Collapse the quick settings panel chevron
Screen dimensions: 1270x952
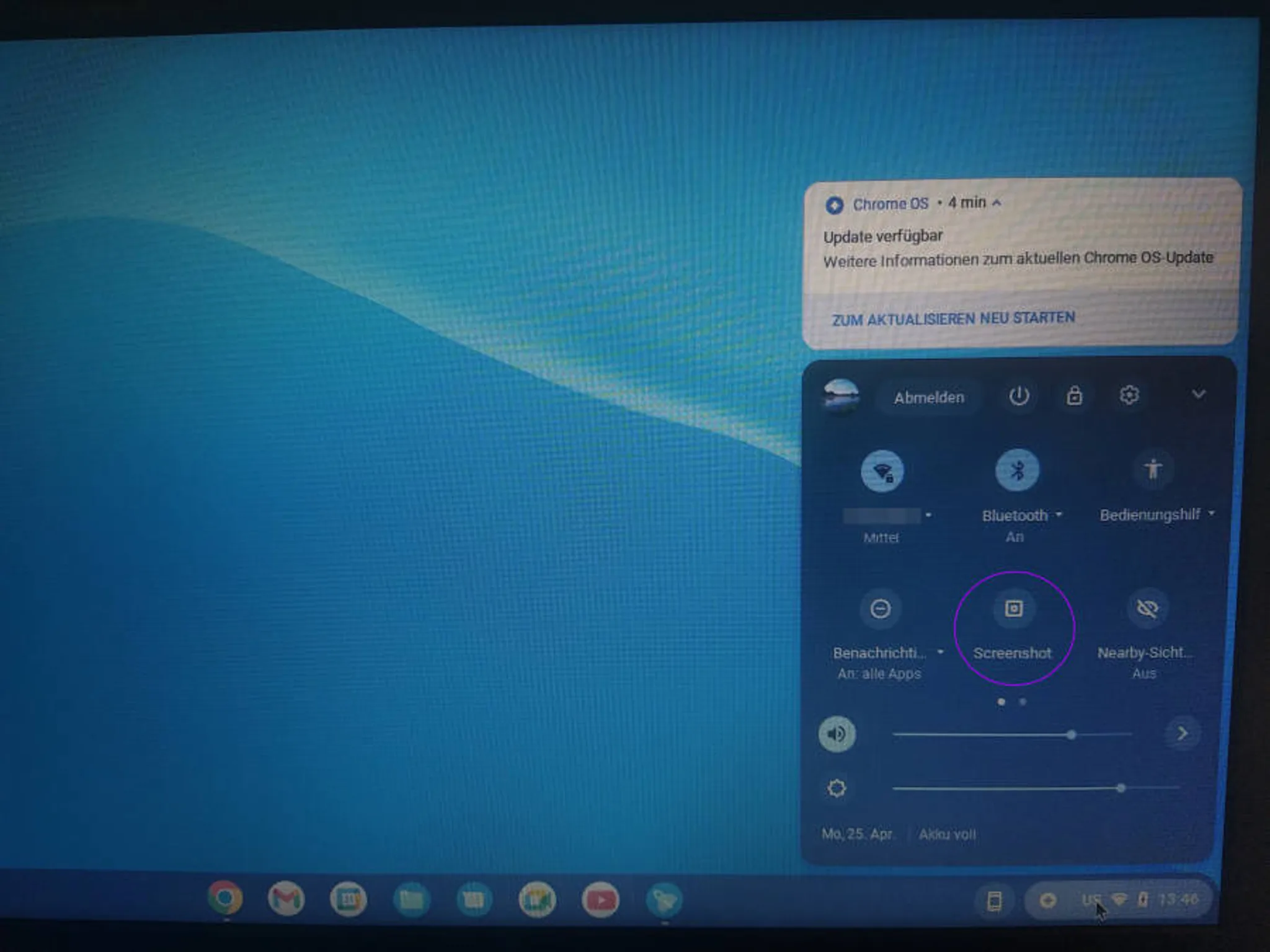point(1199,394)
